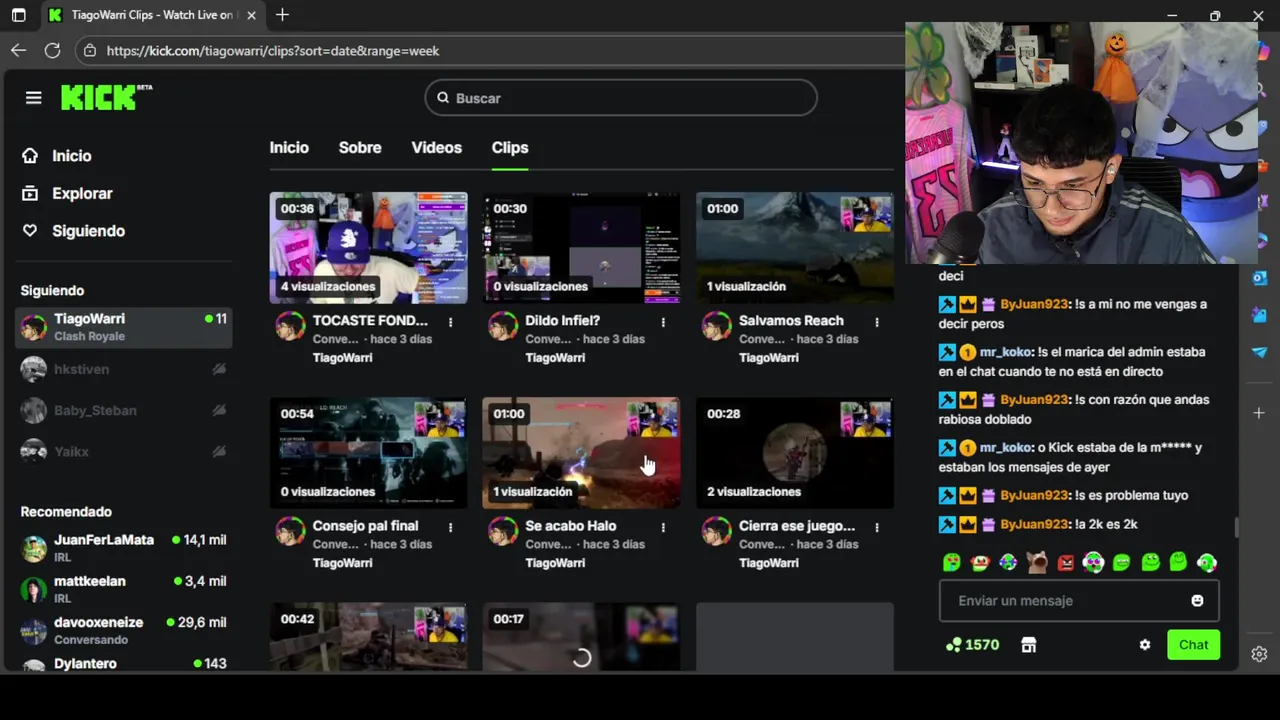Open recommended channel JuanFerLaMata
This screenshot has height=720, width=1280.
[124, 547]
